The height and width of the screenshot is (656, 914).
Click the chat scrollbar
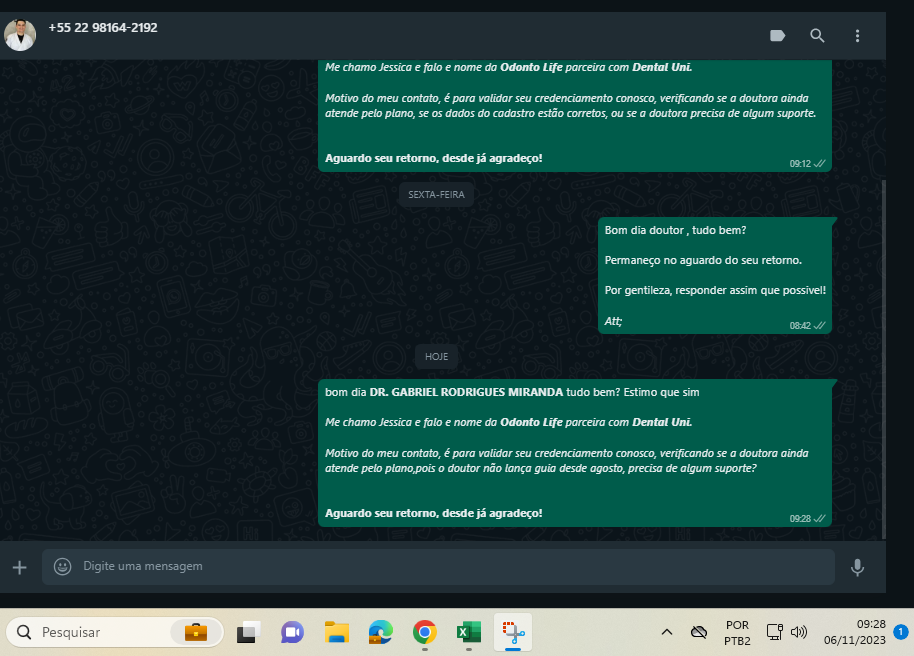point(884,359)
